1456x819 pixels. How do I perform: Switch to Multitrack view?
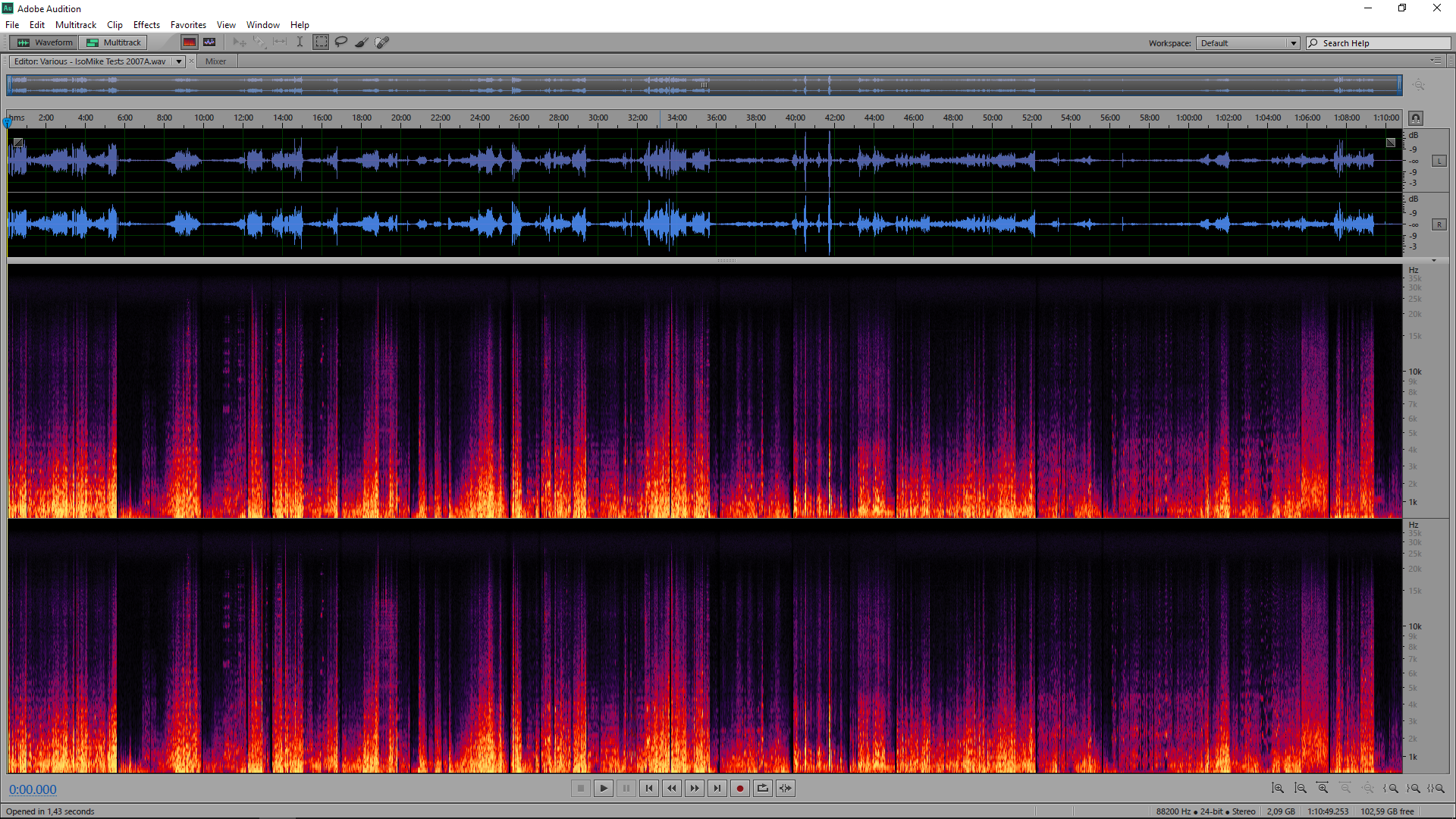pos(114,42)
